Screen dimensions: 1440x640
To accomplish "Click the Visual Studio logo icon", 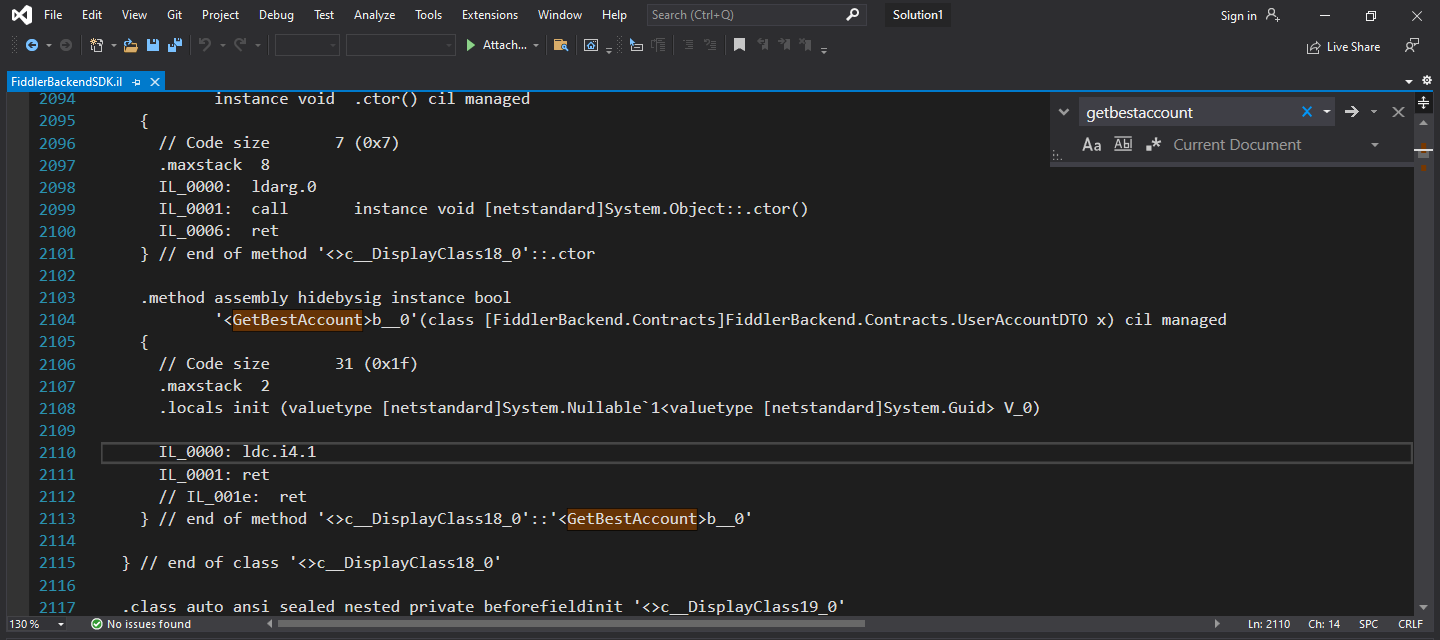I will coord(21,15).
